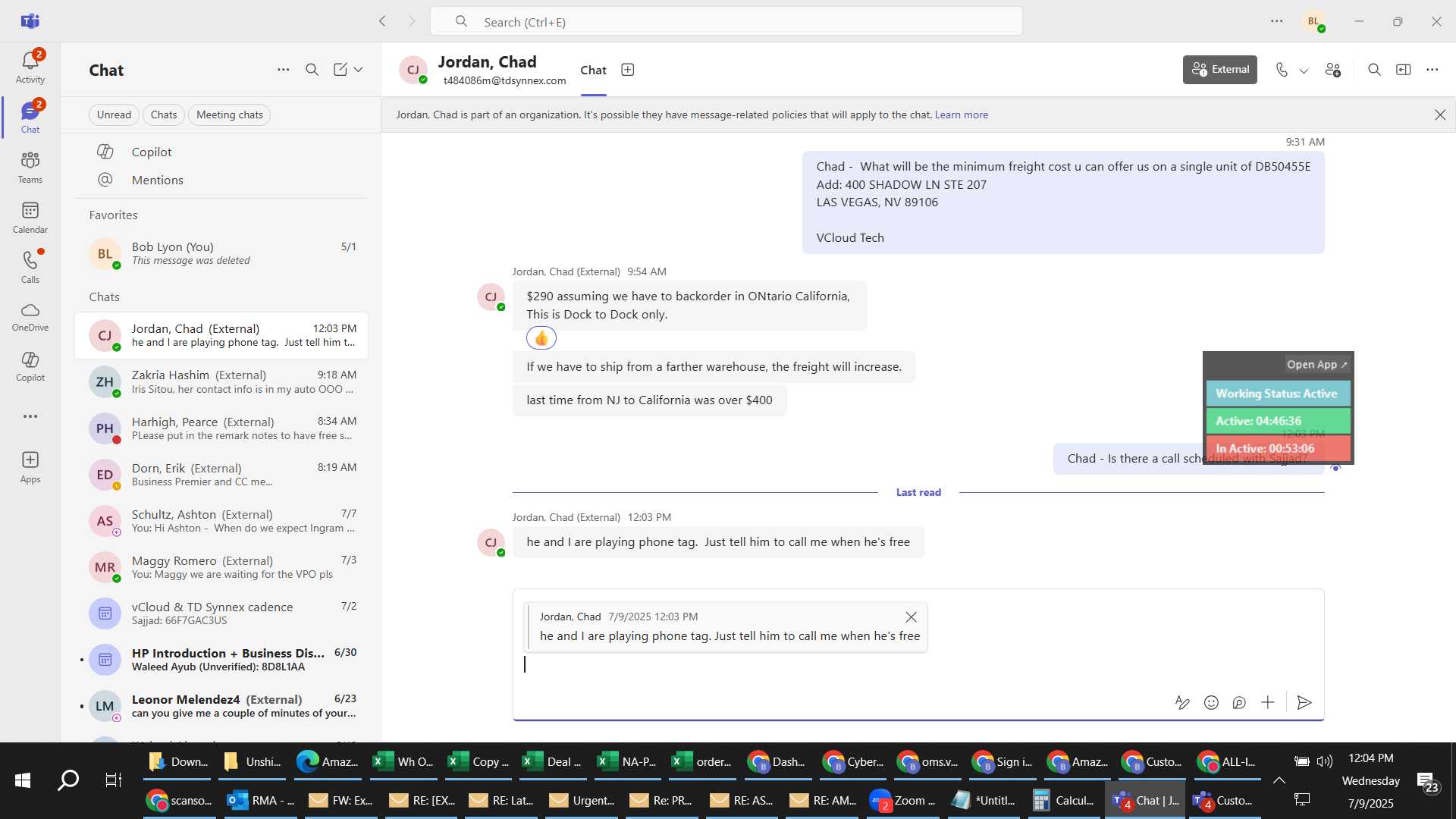This screenshot has width=1456, height=819.
Task: Add people to this chat
Action: (x=1333, y=70)
